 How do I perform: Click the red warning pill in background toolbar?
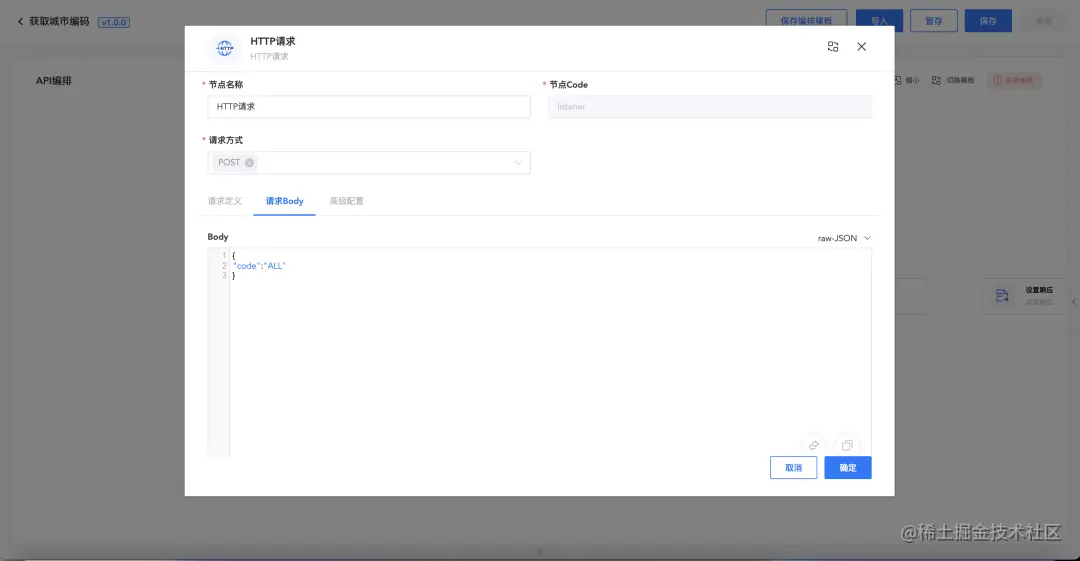pyautogui.click(x=1014, y=81)
